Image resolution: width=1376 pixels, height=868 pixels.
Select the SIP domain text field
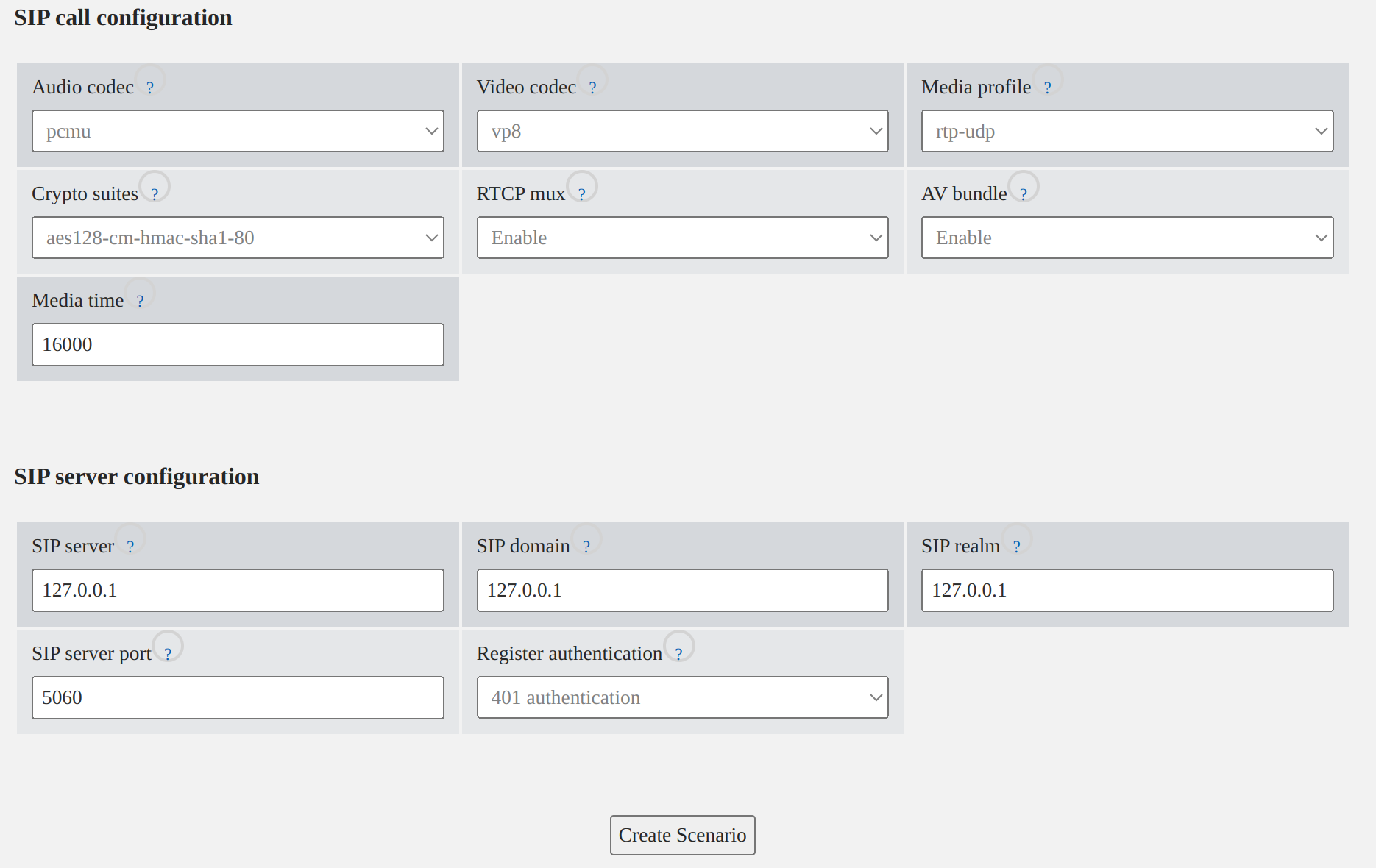click(682, 590)
